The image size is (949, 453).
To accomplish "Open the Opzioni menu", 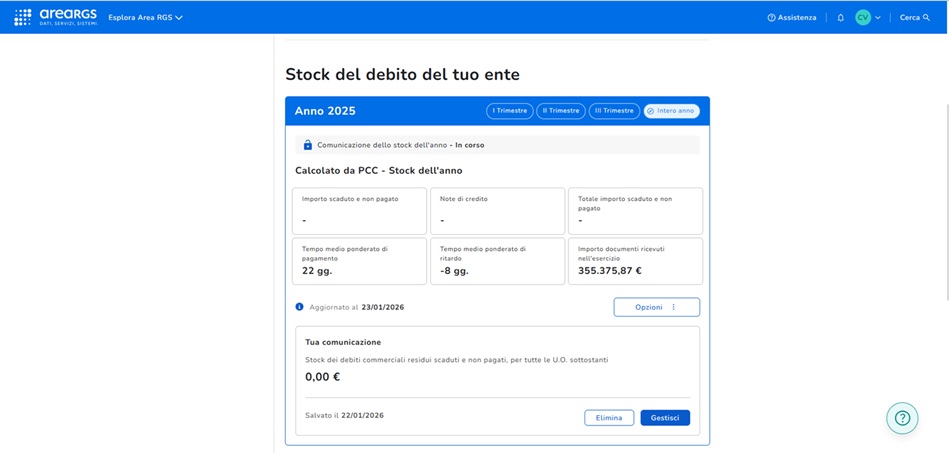I will (x=656, y=307).
